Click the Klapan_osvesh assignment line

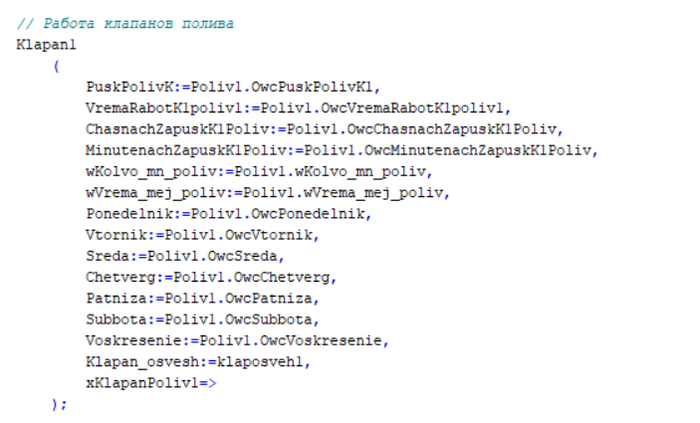[x=198, y=362]
